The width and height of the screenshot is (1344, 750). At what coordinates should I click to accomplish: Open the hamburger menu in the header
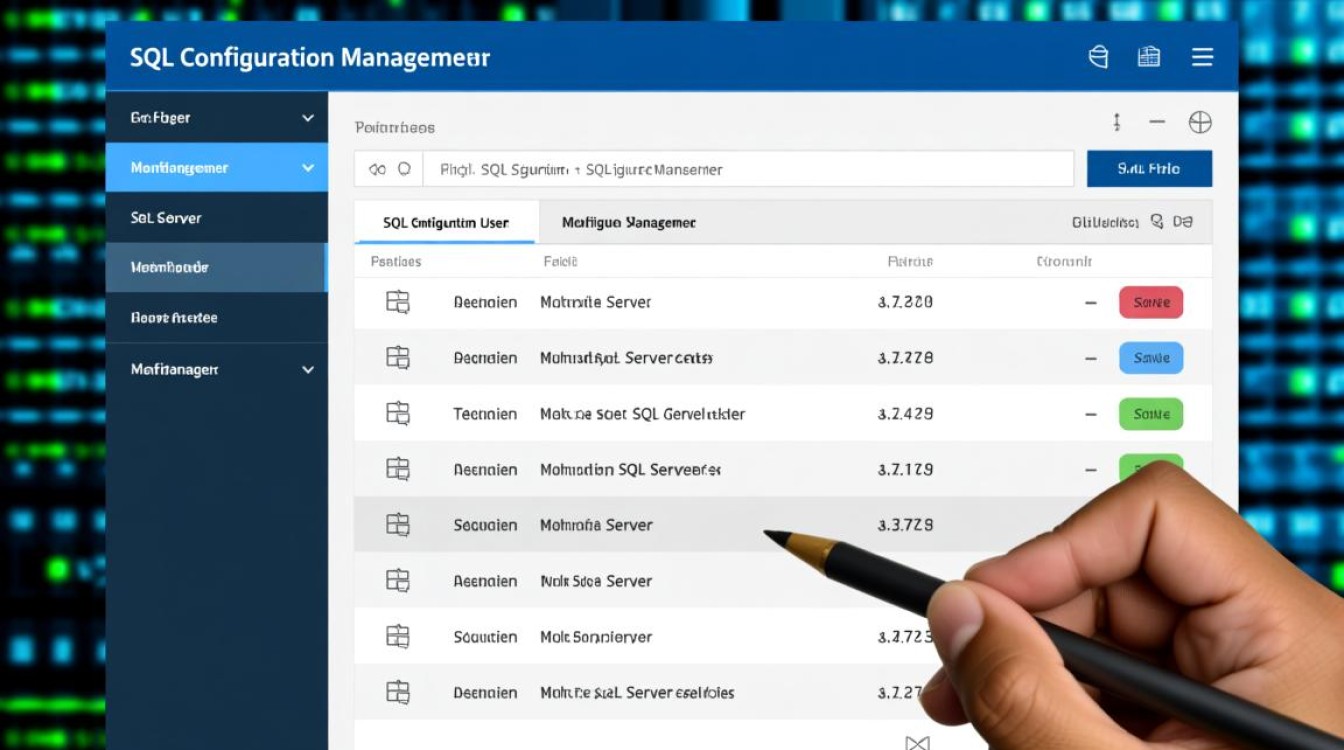[x=1202, y=57]
